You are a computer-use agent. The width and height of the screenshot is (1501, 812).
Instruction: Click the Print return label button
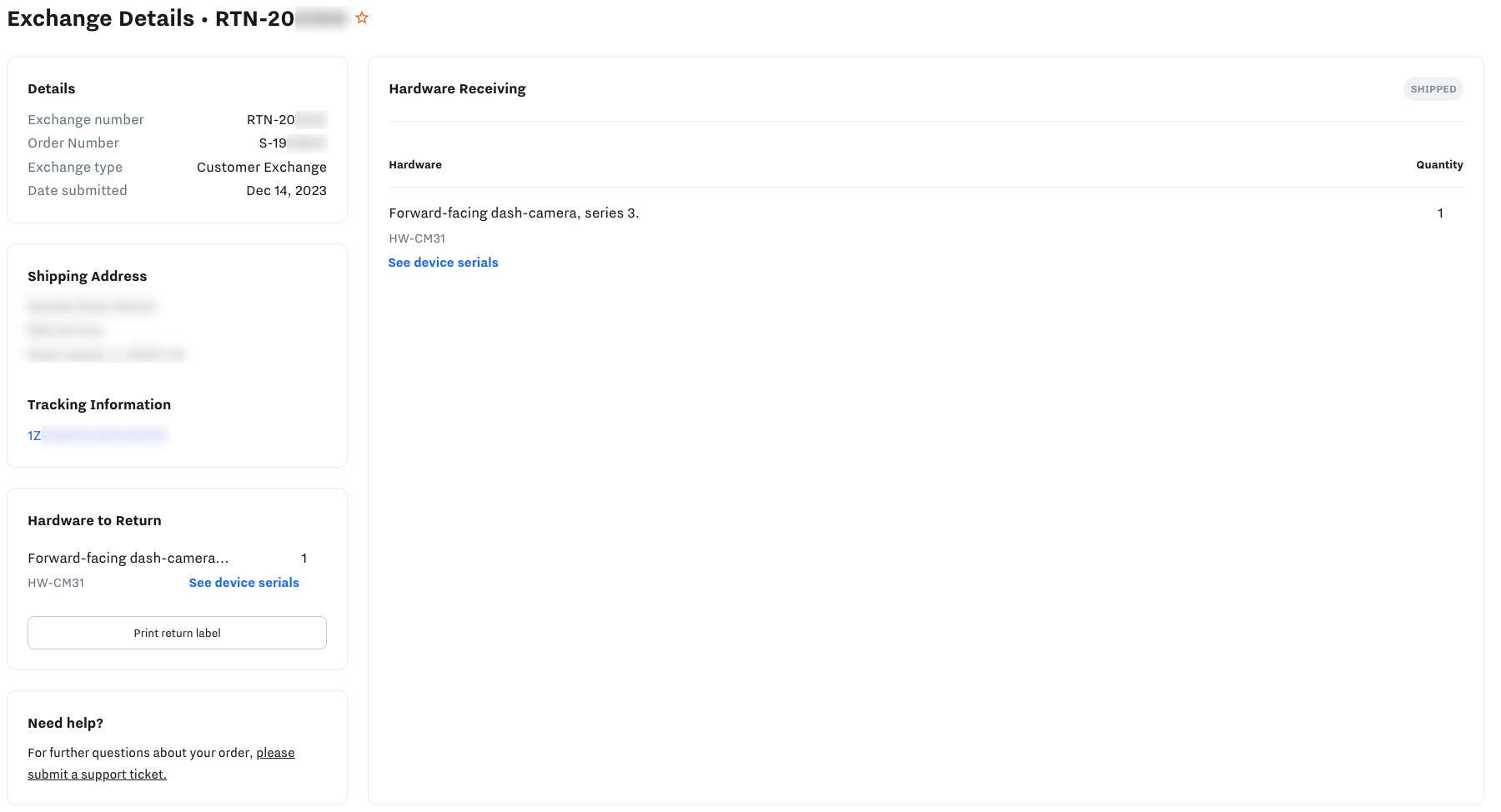click(x=177, y=633)
